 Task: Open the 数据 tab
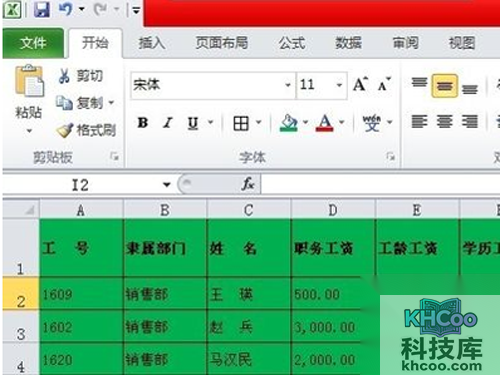(x=348, y=43)
